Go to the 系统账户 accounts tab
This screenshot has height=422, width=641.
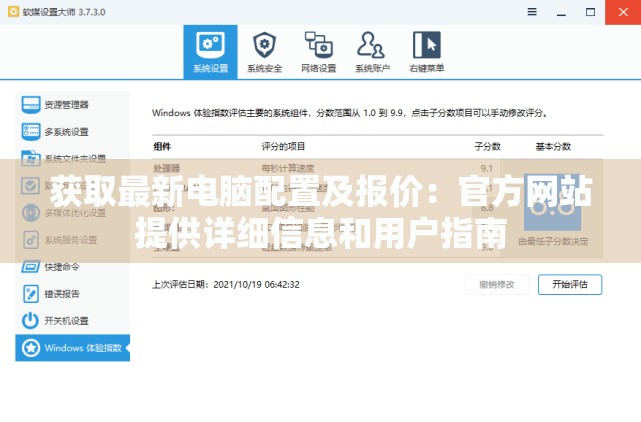click(372, 52)
